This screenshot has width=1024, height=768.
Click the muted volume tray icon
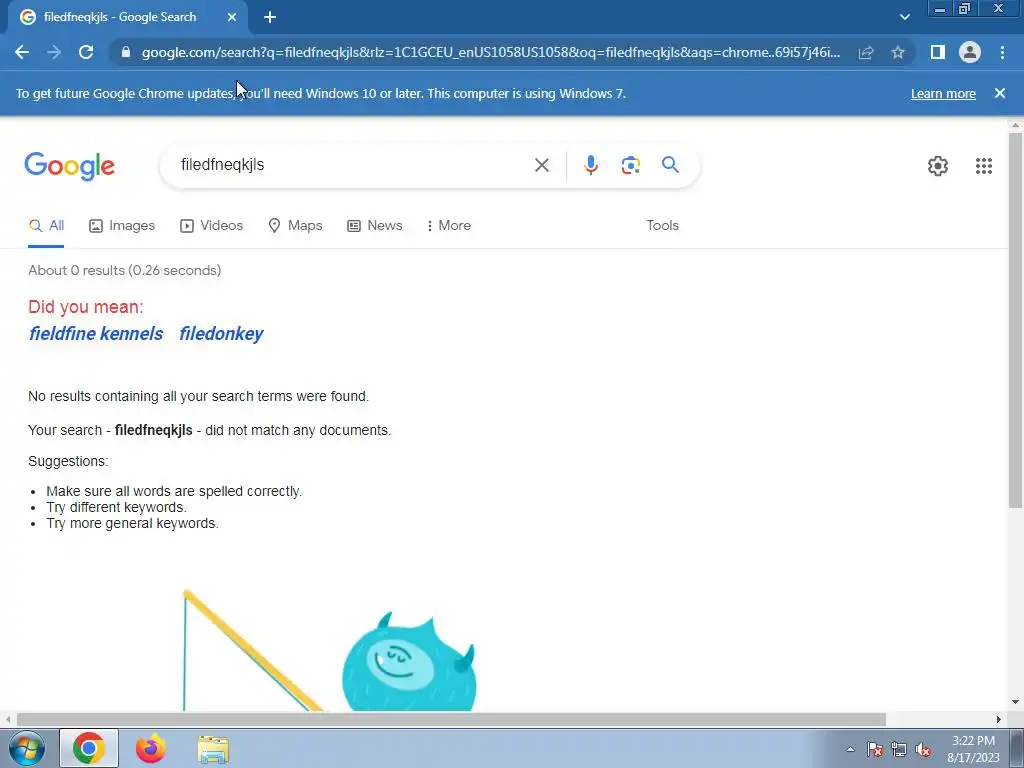point(923,749)
